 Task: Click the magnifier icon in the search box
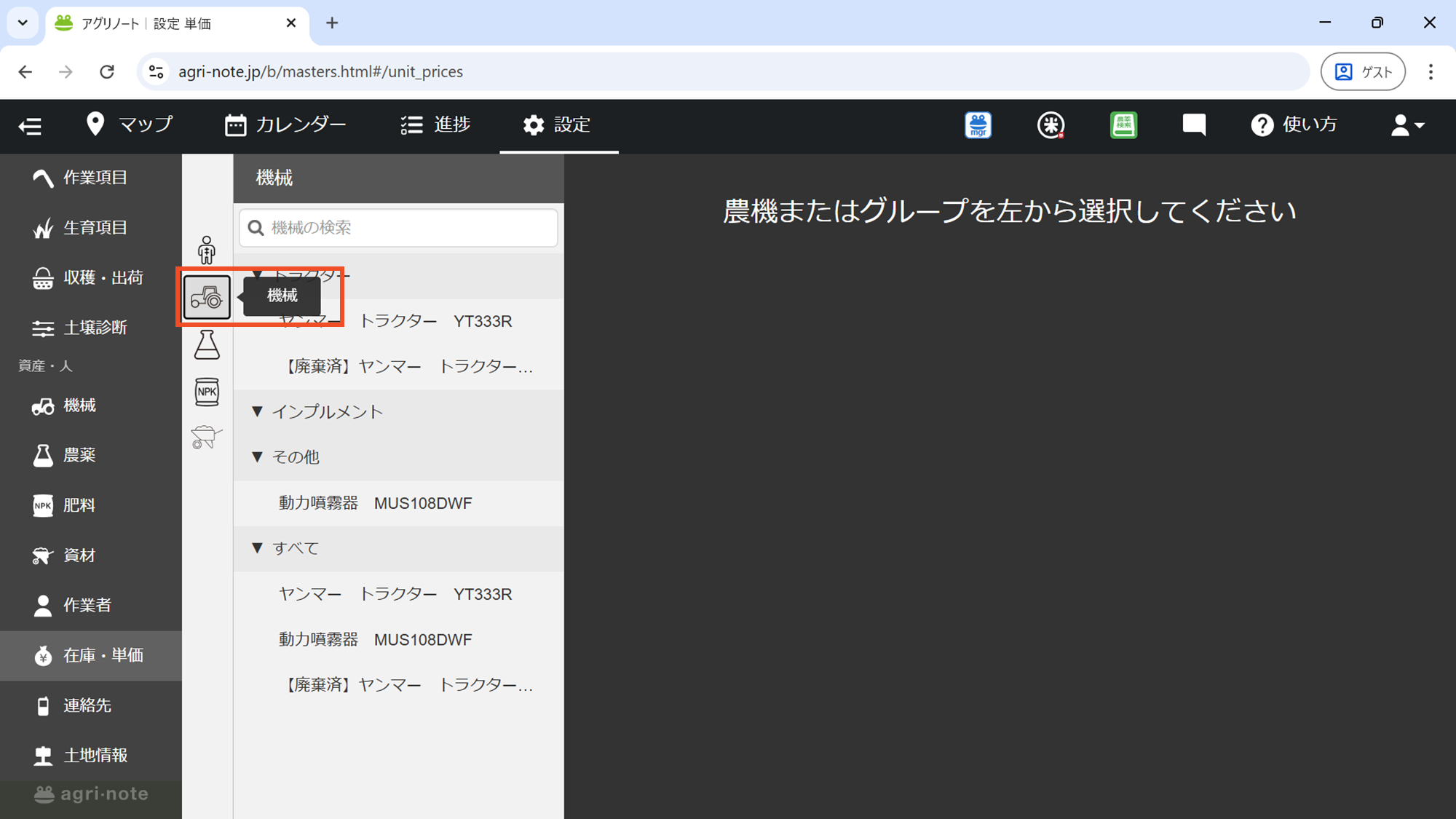point(256,228)
